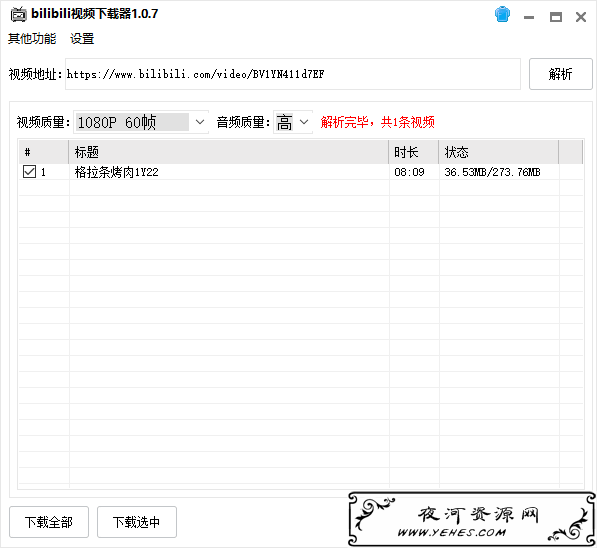The height and width of the screenshot is (548, 597).
Task: Click the 视频地址 URL input field
Action: coord(293,74)
